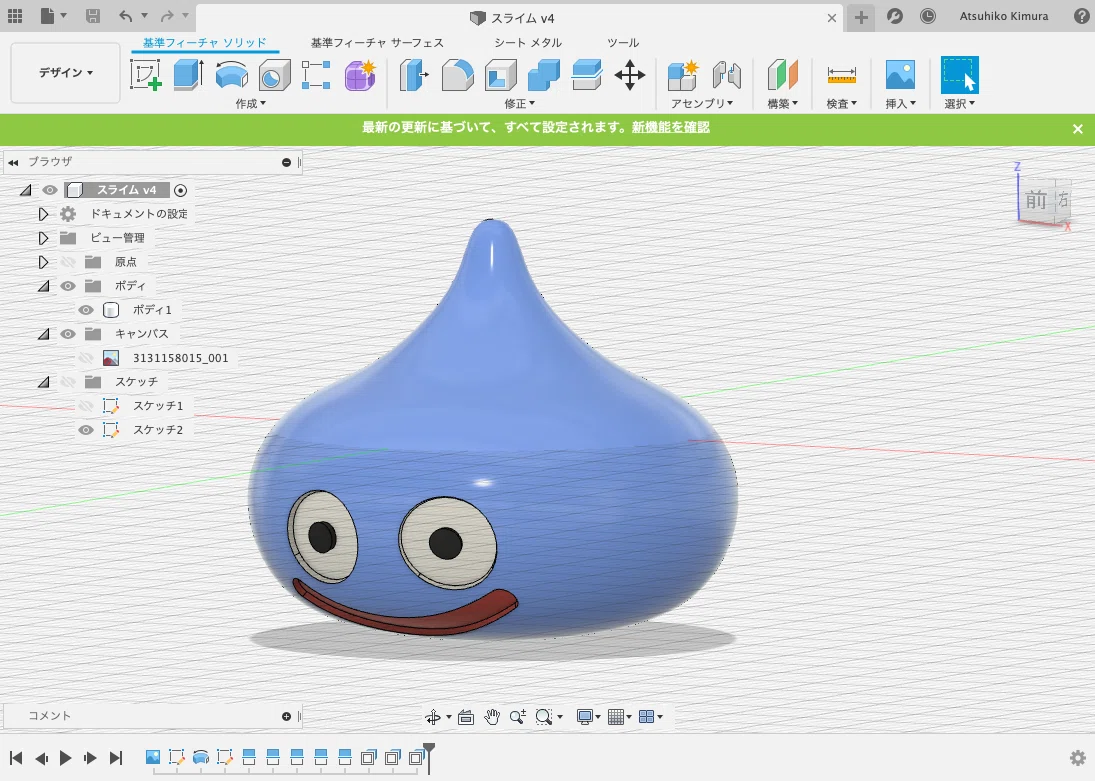Open the 作成 dropdown menu
This screenshot has width=1095, height=781.
click(x=251, y=103)
